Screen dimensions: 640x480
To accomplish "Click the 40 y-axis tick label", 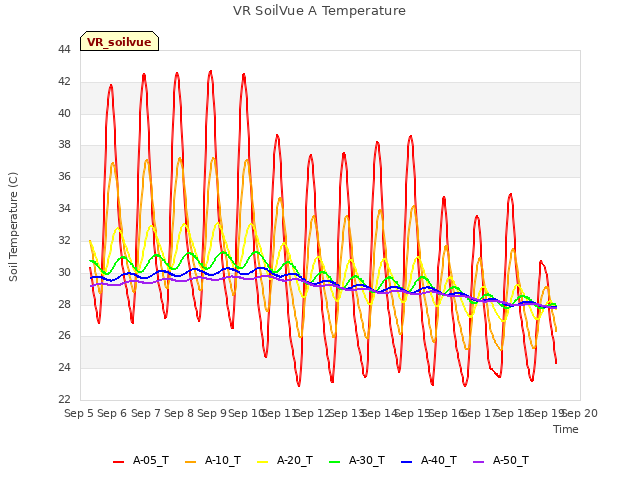I will [64, 113].
